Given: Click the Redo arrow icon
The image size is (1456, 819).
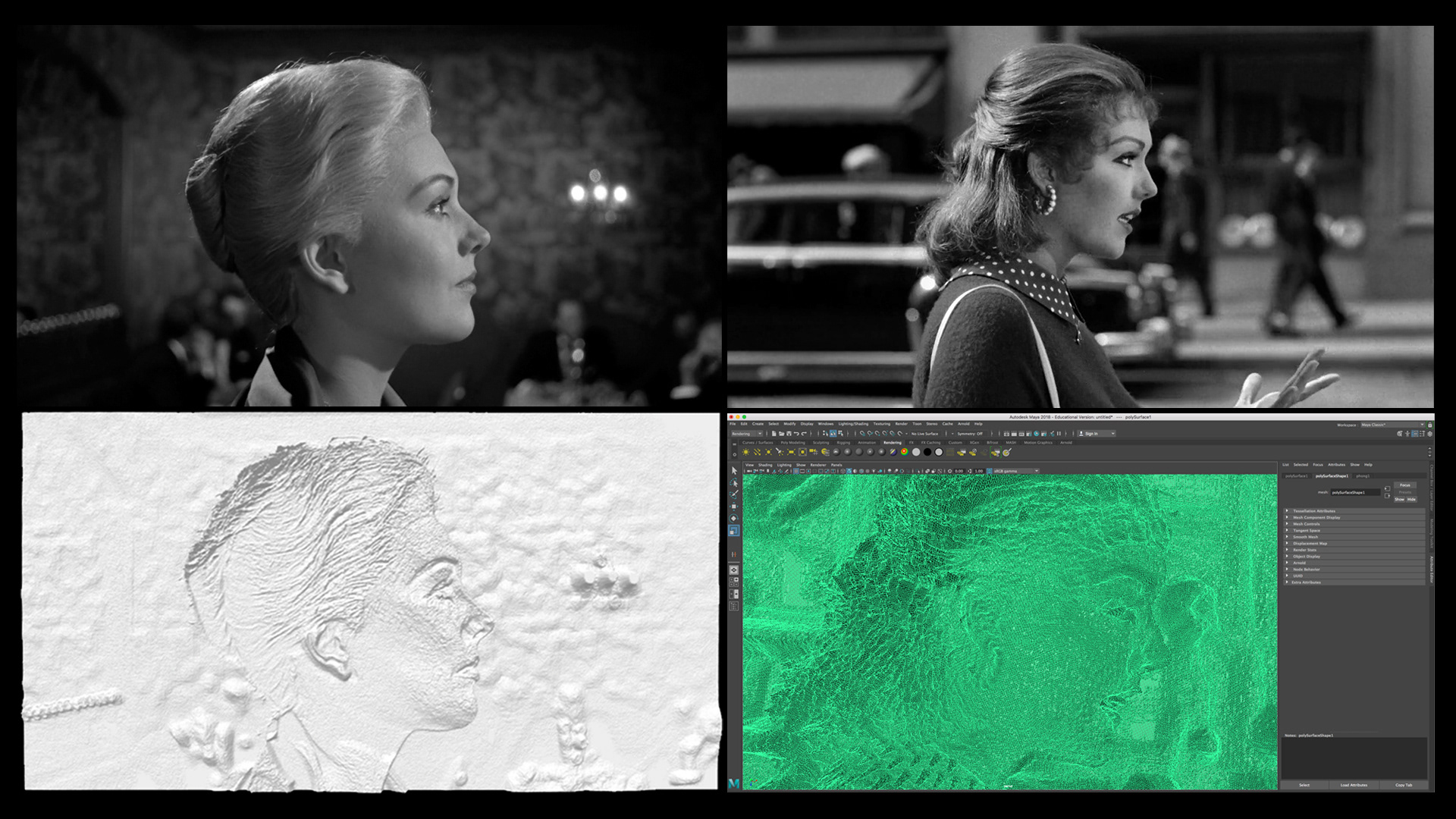Looking at the screenshot, I should pyautogui.click(x=804, y=434).
